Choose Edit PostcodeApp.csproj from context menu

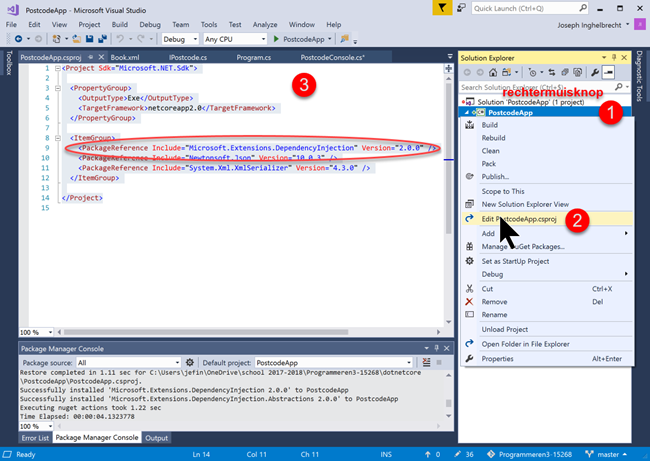pos(547,219)
